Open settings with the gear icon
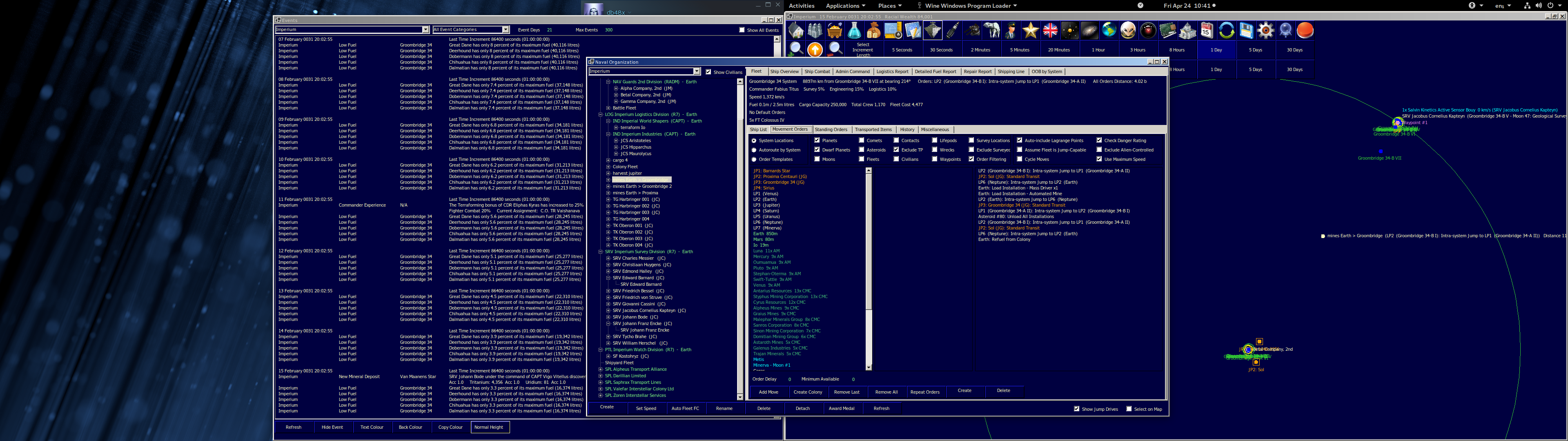The image size is (1568, 441). point(1265,31)
